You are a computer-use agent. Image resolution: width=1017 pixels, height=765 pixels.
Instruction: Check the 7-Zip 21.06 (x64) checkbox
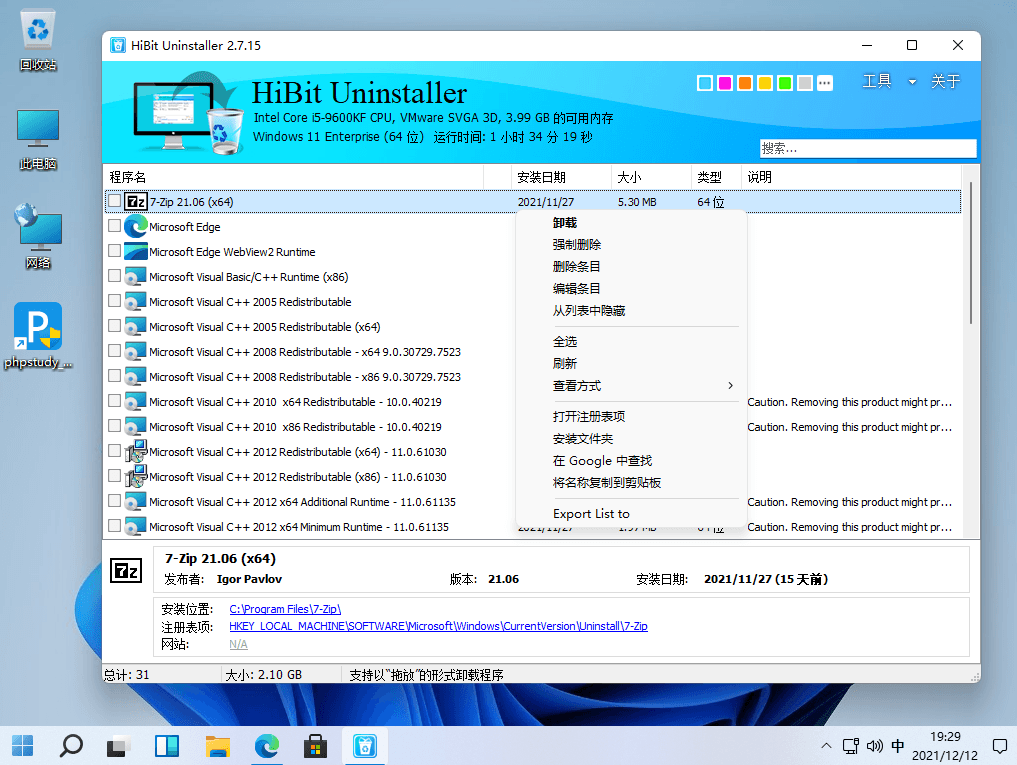pos(115,201)
